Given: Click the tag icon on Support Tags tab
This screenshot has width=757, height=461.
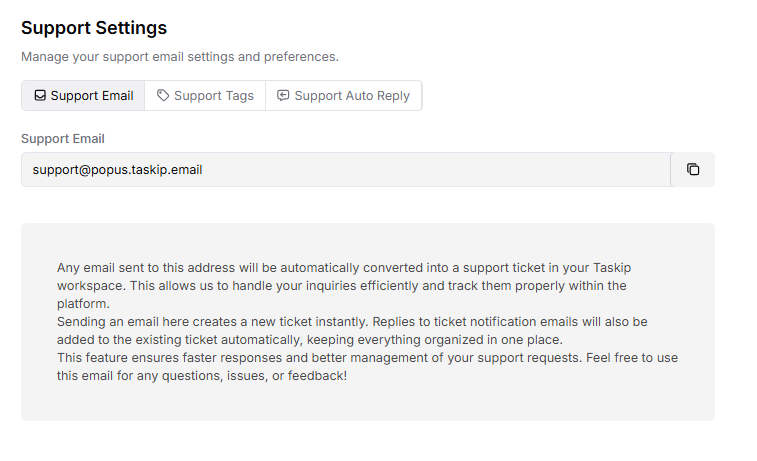Looking at the screenshot, I should click(163, 96).
